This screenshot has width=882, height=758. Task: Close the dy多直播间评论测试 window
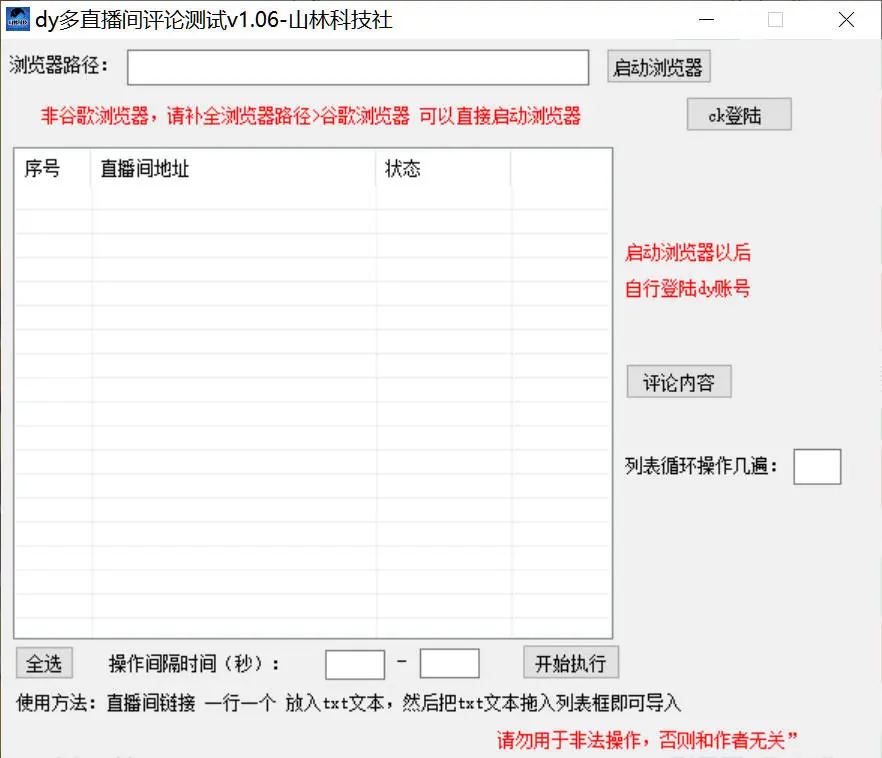tap(846, 20)
